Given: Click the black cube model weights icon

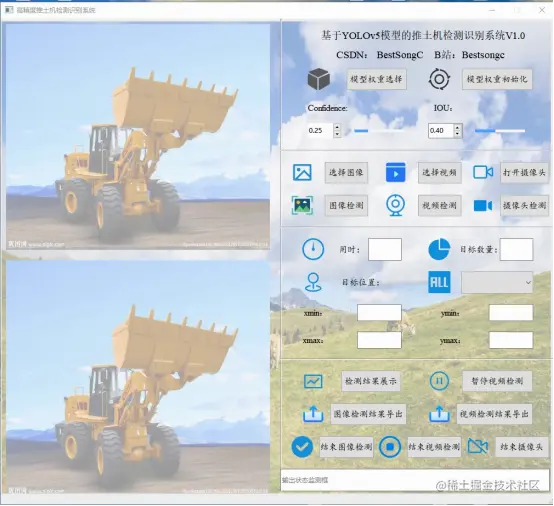Looking at the screenshot, I should click(319, 79).
